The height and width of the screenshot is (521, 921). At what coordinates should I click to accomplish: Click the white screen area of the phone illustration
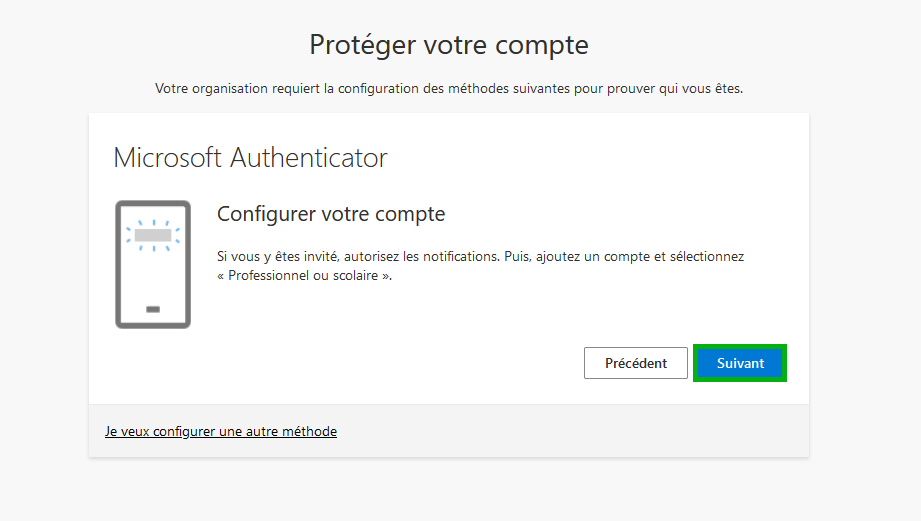153,276
